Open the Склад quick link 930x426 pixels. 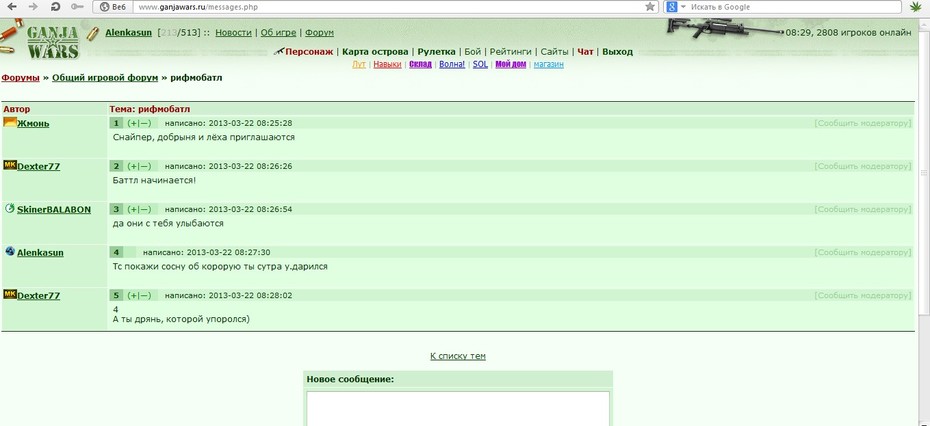(421, 64)
